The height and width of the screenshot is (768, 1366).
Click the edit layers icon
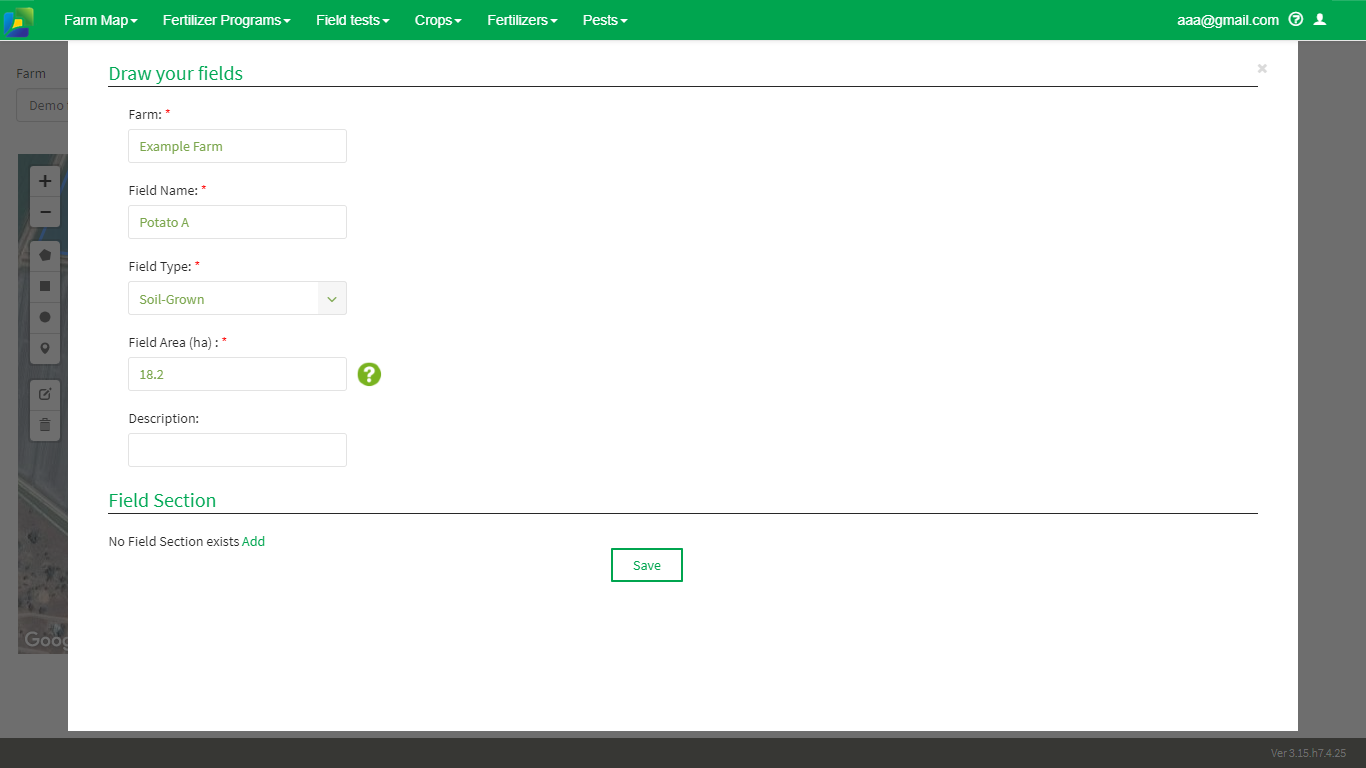45,394
